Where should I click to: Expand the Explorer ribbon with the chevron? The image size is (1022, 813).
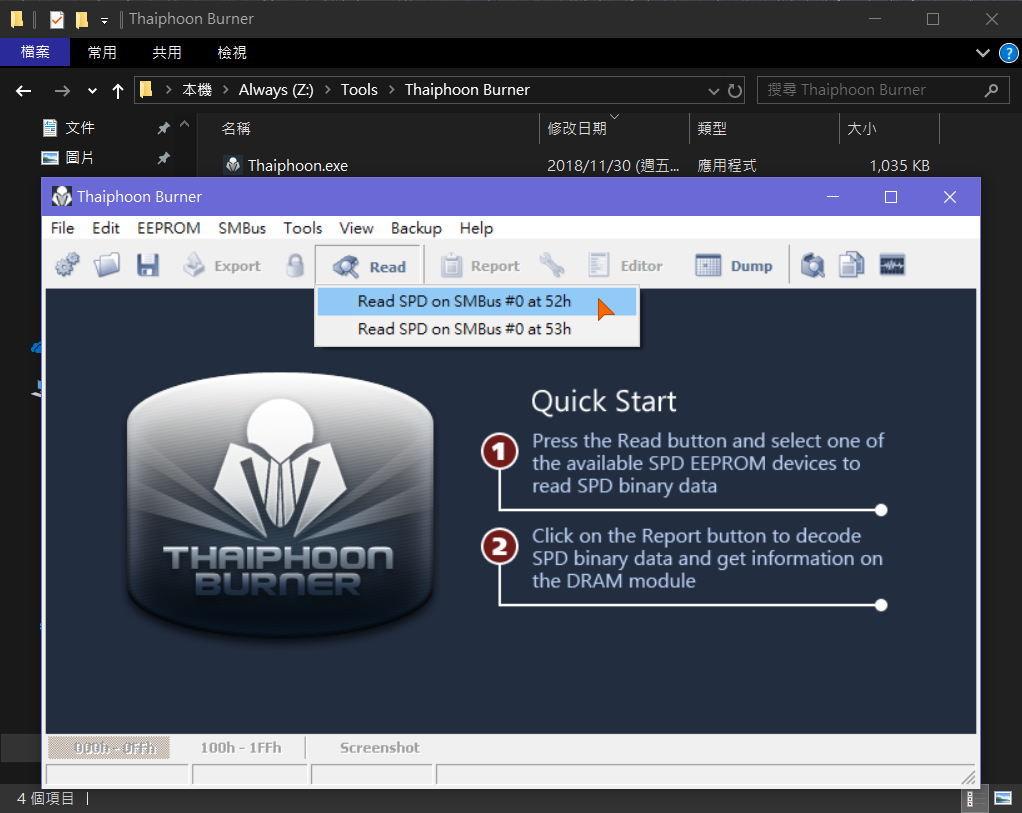click(982, 53)
